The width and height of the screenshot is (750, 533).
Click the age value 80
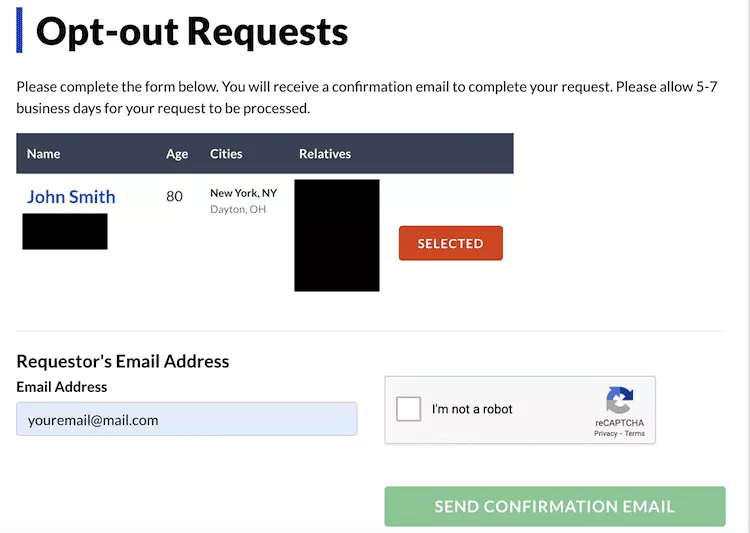pyautogui.click(x=175, y=196)
